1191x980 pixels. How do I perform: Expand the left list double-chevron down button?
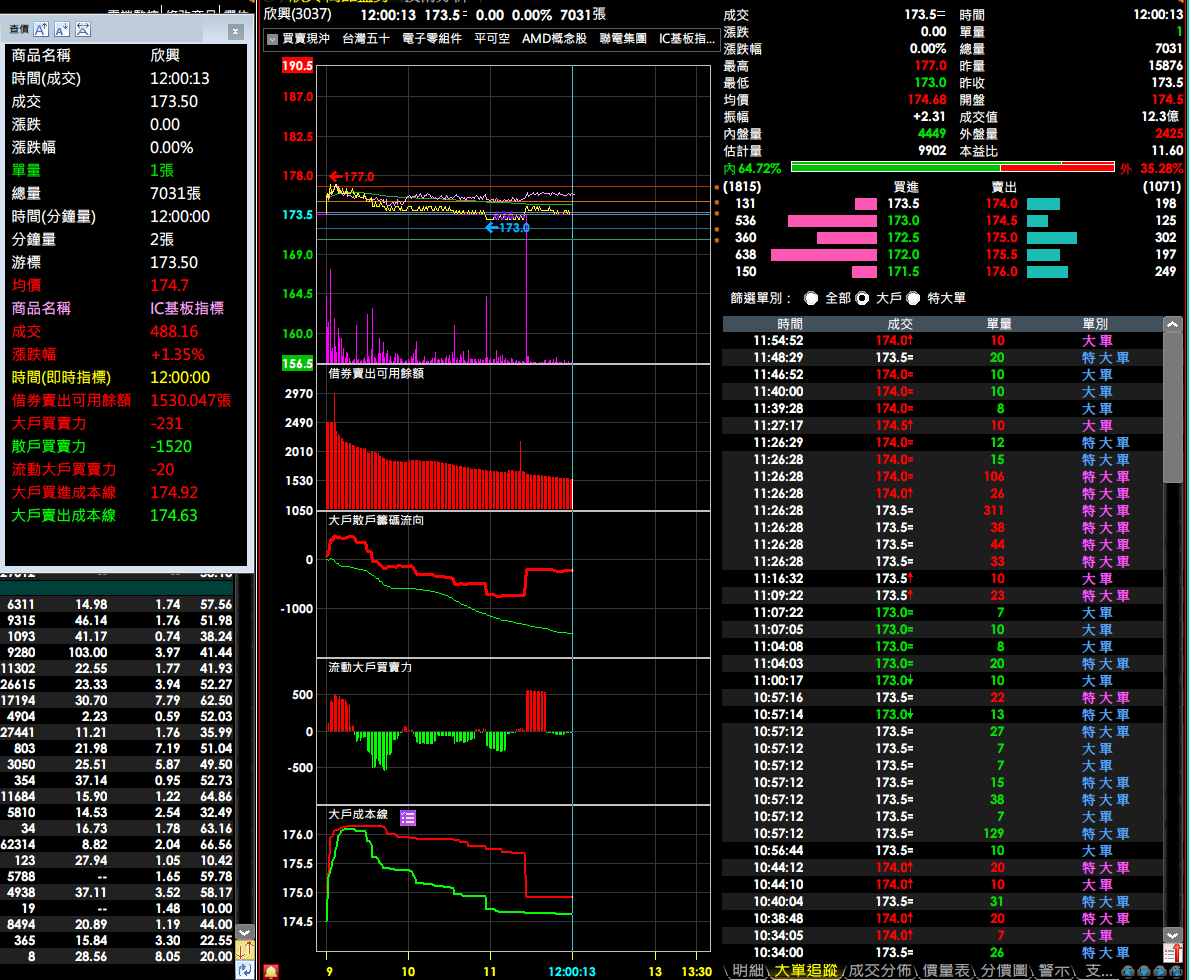244,932
